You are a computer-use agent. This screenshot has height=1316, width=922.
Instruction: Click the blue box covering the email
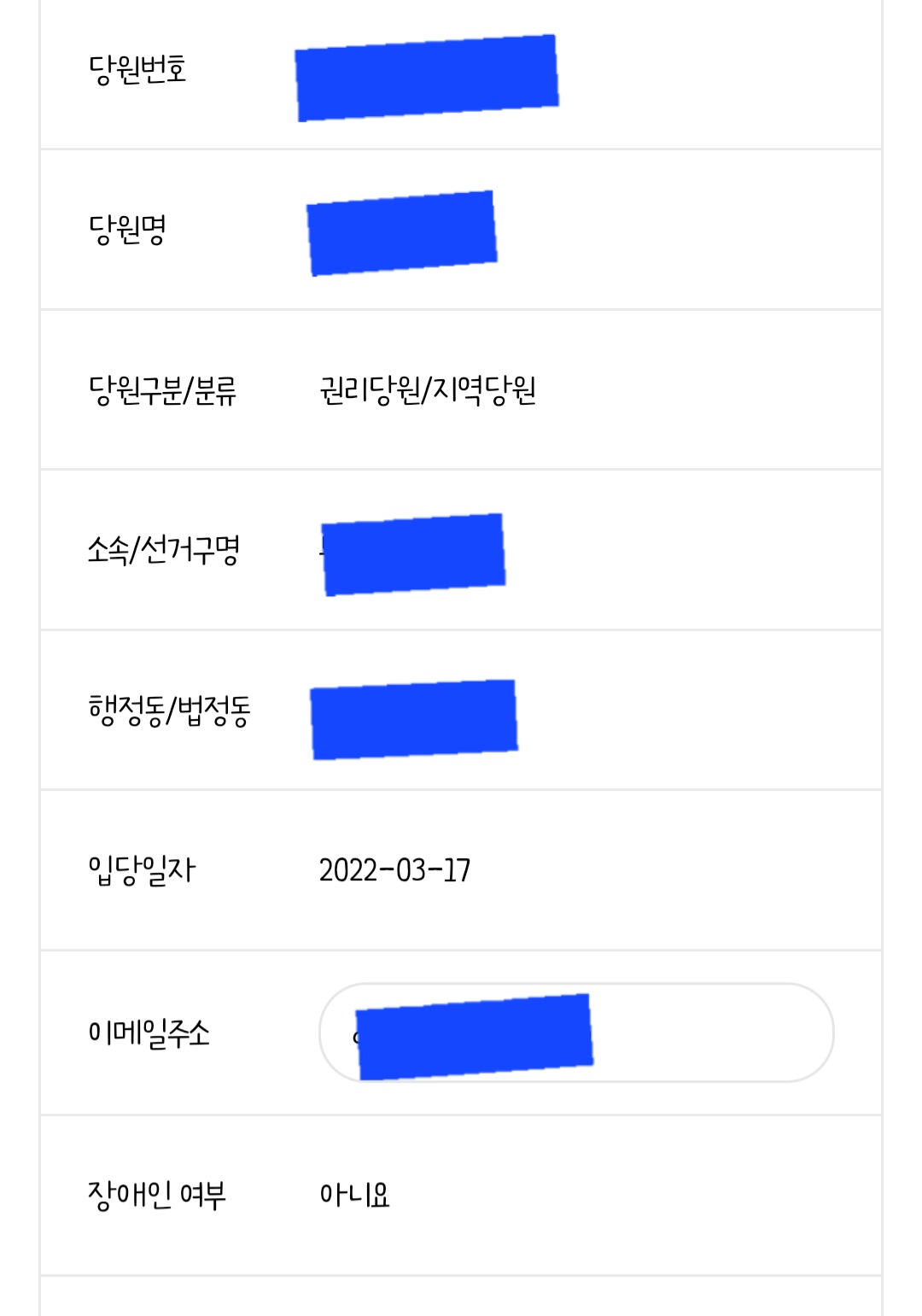click(x=474, y=1037)
